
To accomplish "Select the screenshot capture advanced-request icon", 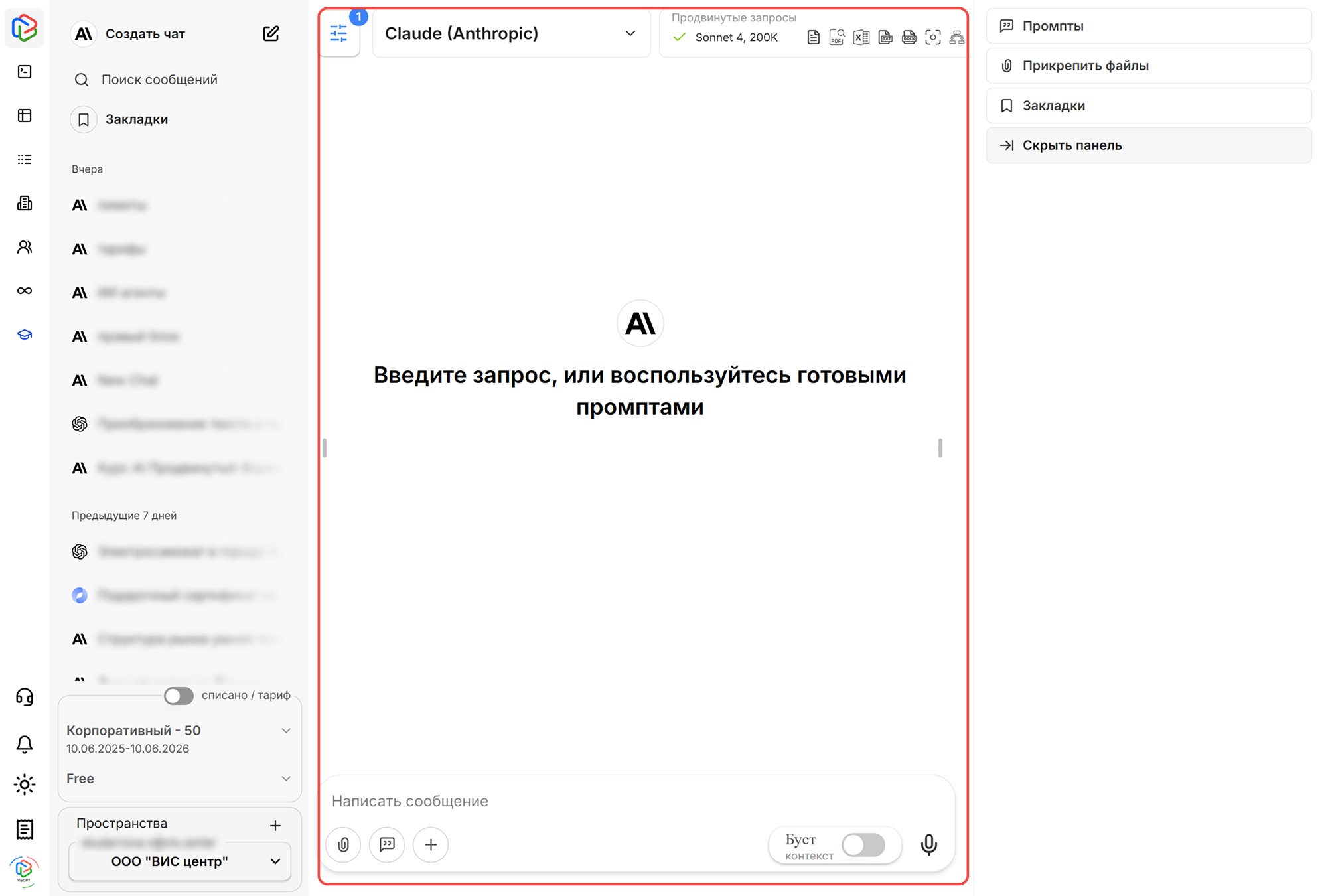I will click(933, 37).
